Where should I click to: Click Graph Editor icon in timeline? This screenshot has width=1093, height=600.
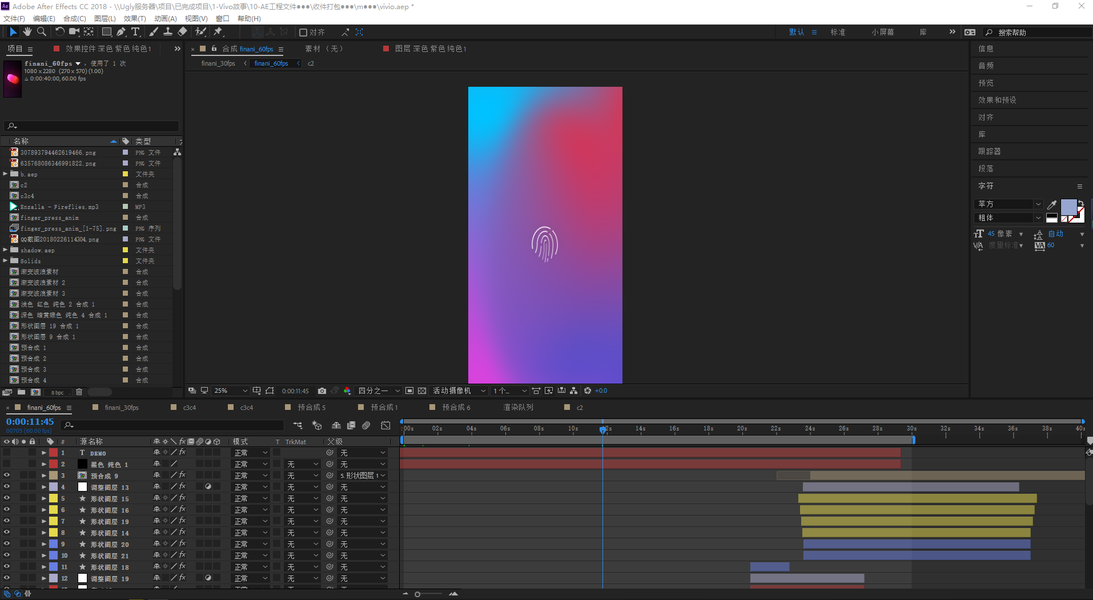385,425
